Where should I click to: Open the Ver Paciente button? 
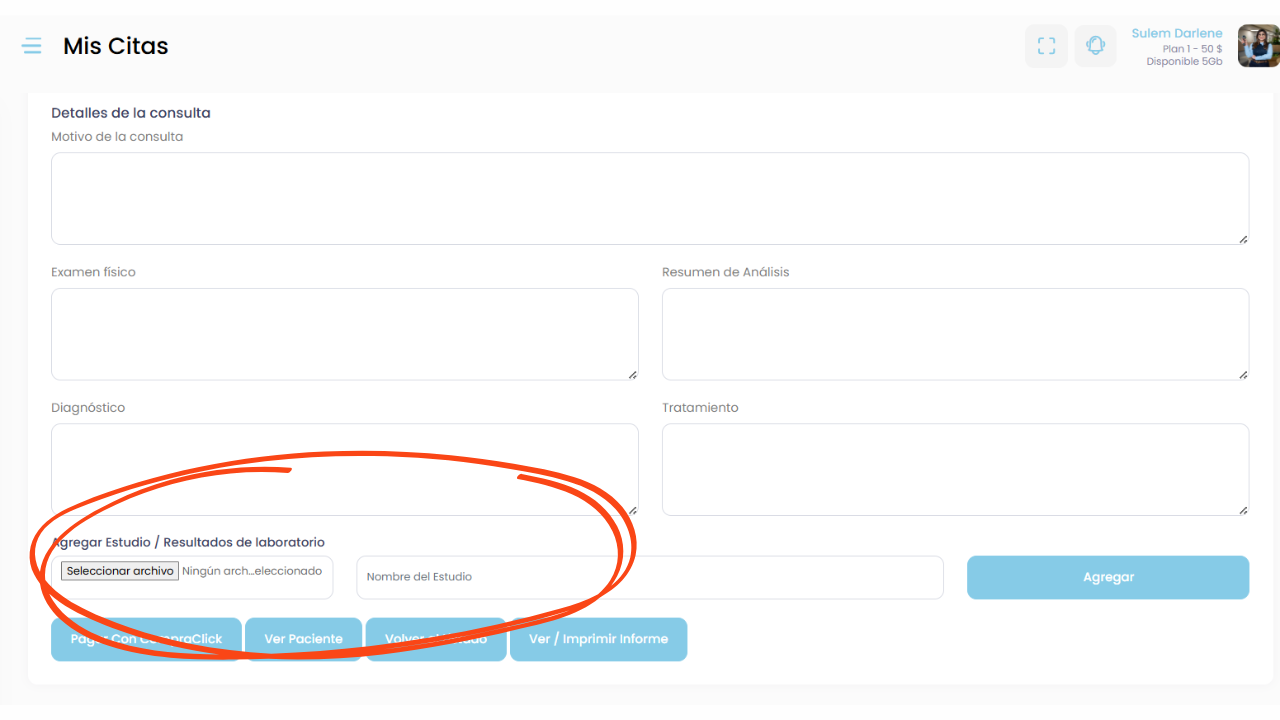click(x=303, y=639)
